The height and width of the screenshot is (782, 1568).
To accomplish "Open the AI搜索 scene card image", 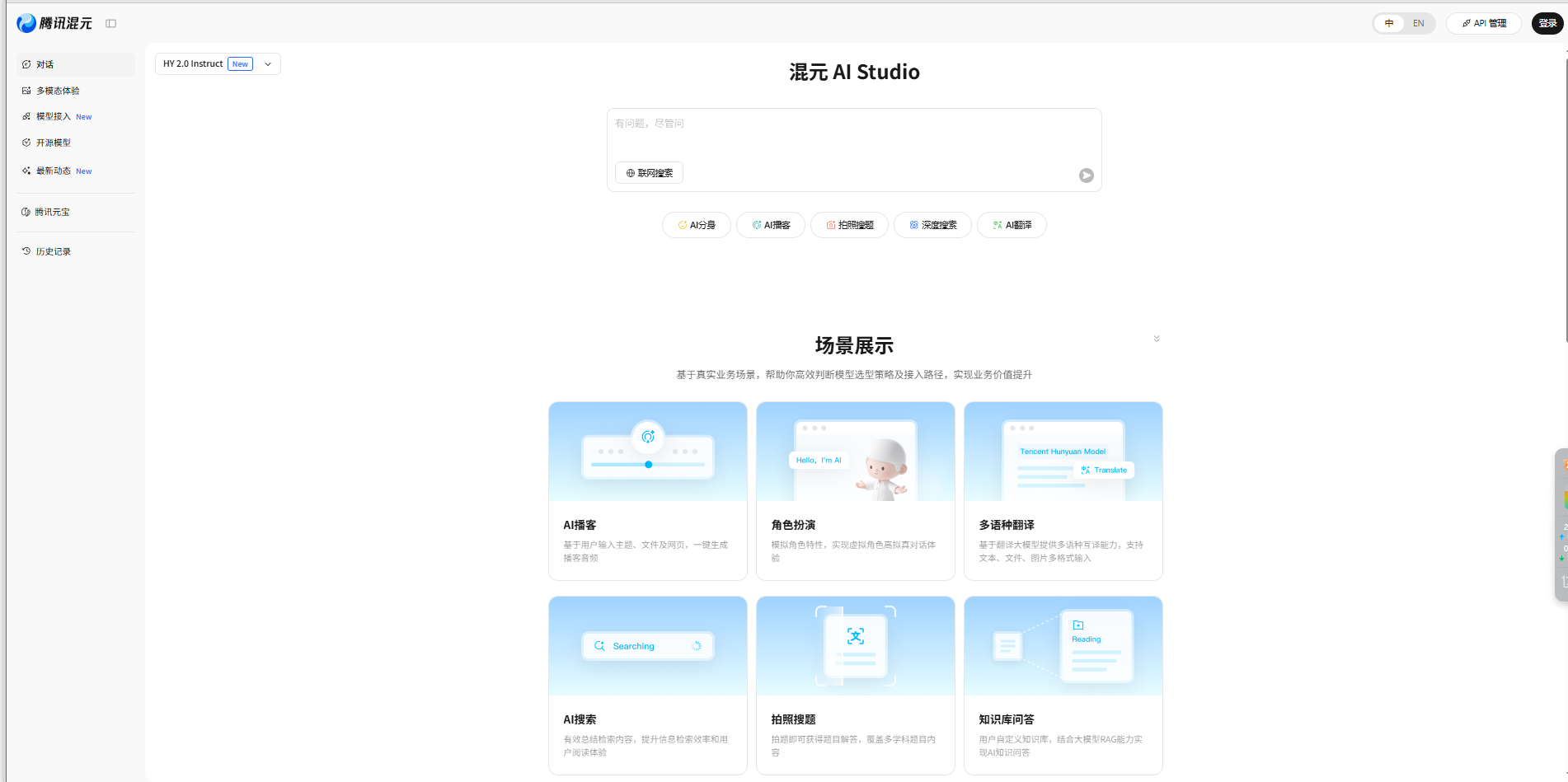I will (x=648, y=646).
